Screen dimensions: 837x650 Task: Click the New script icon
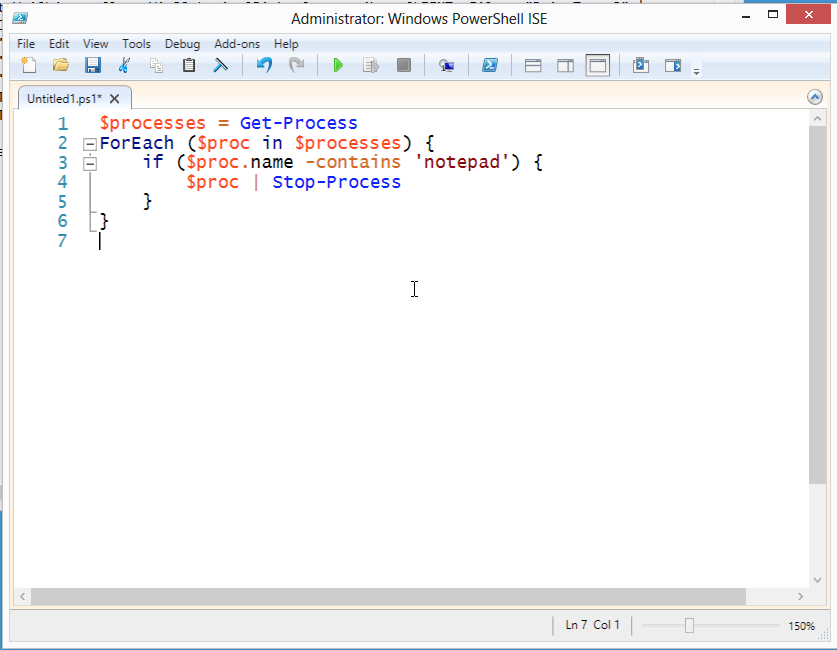click(29, 66)
